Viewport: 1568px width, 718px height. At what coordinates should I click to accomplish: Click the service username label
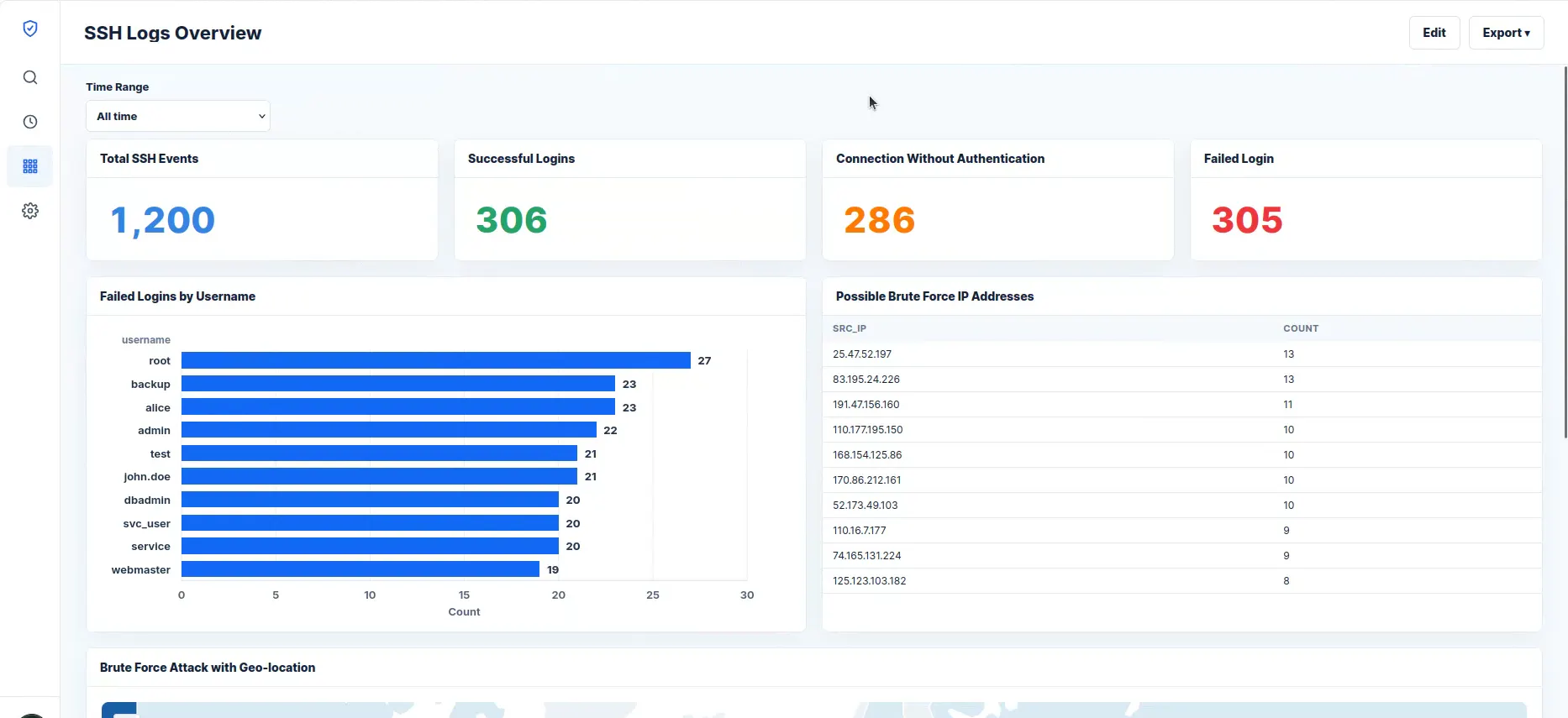[x=150, y=546]
